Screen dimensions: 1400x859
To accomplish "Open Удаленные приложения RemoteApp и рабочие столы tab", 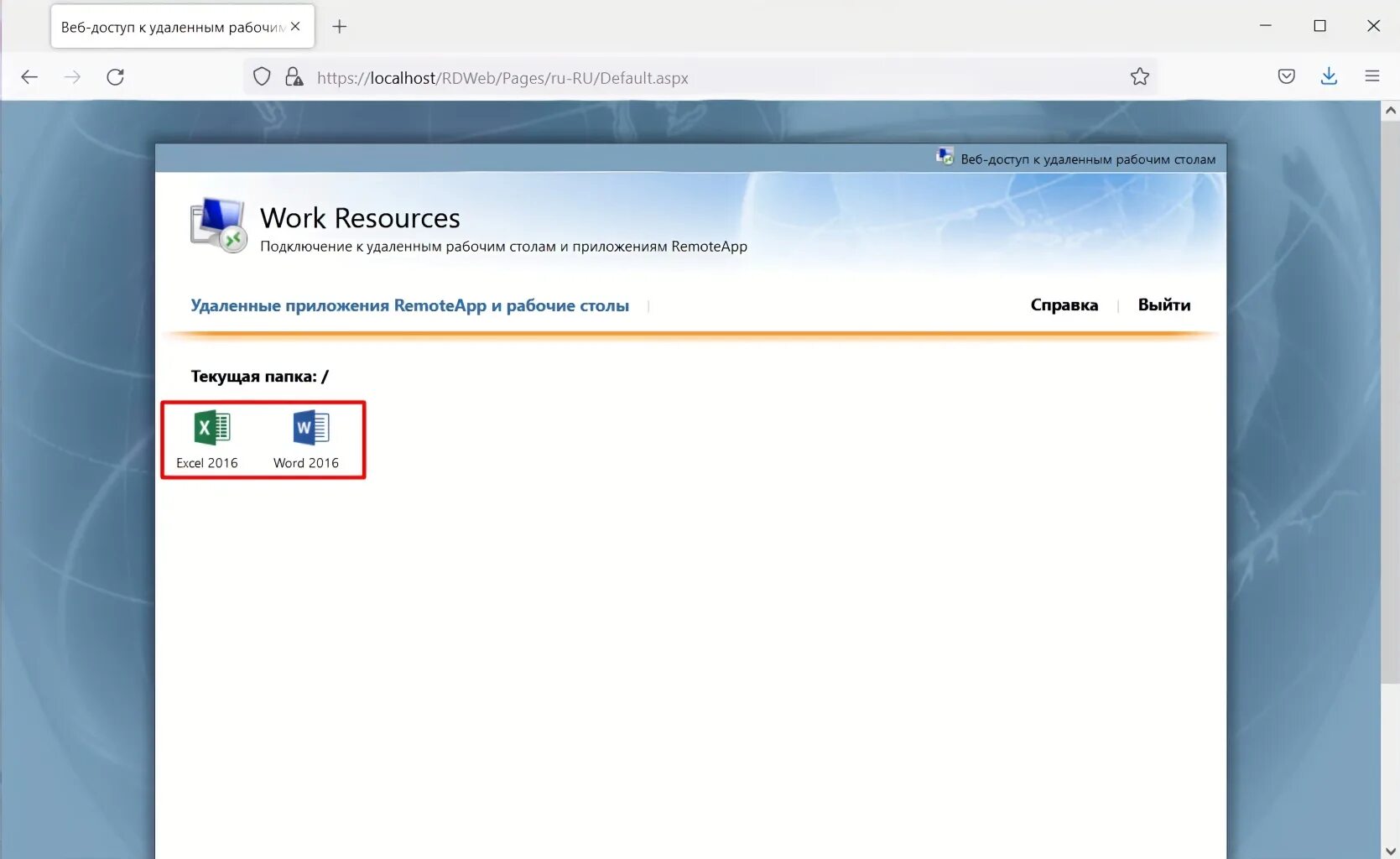I will pos(409,305).
